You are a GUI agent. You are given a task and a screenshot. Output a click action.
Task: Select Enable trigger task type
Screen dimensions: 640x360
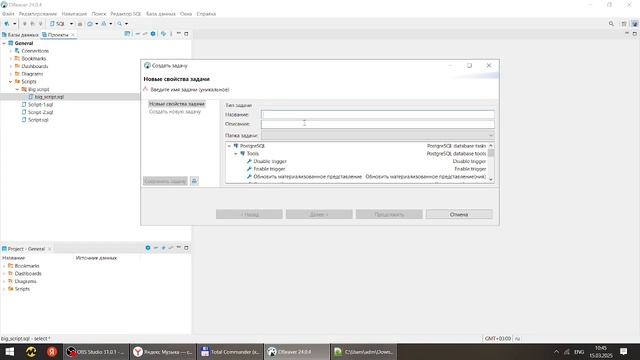point(269,169)
